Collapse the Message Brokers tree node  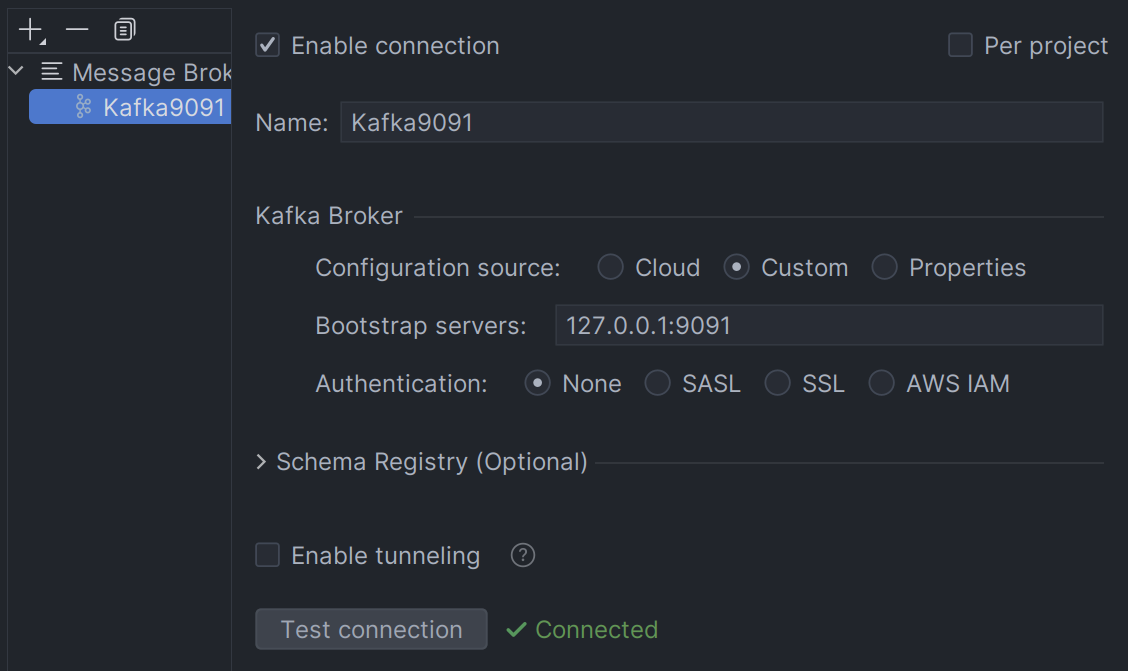[x=16, y=72]
